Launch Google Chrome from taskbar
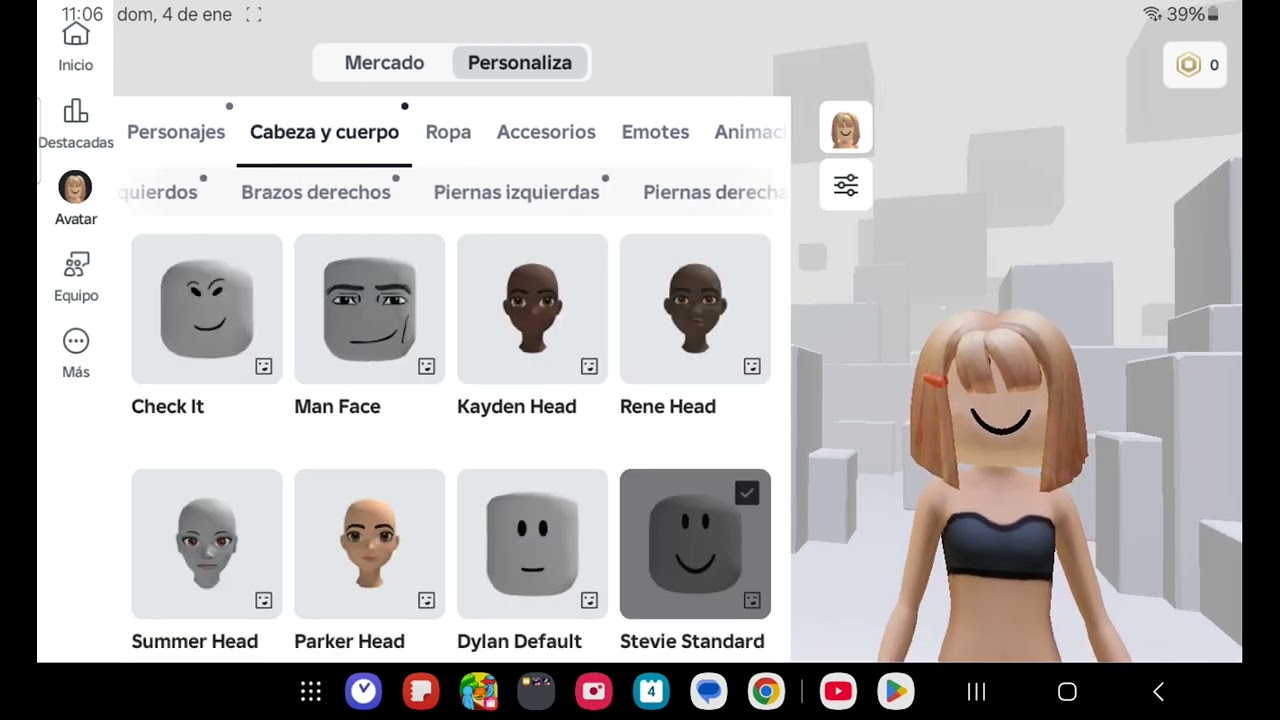The height and width of the screenshot is (720, 1280). (767, 691)
